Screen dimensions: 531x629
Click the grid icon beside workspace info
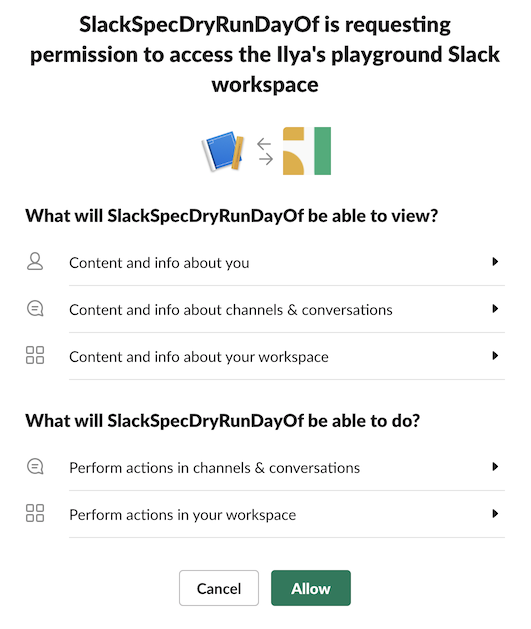(x=35, y=355)
